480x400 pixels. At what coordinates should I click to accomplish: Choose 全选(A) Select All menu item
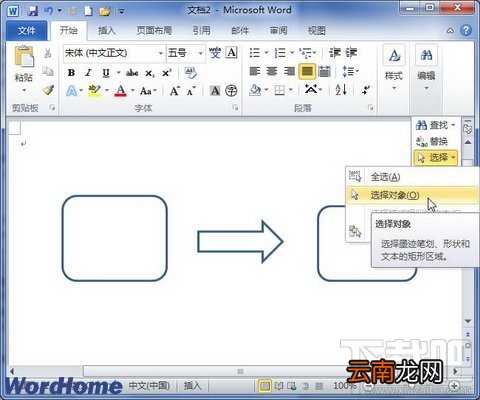[x=413, y=177]
